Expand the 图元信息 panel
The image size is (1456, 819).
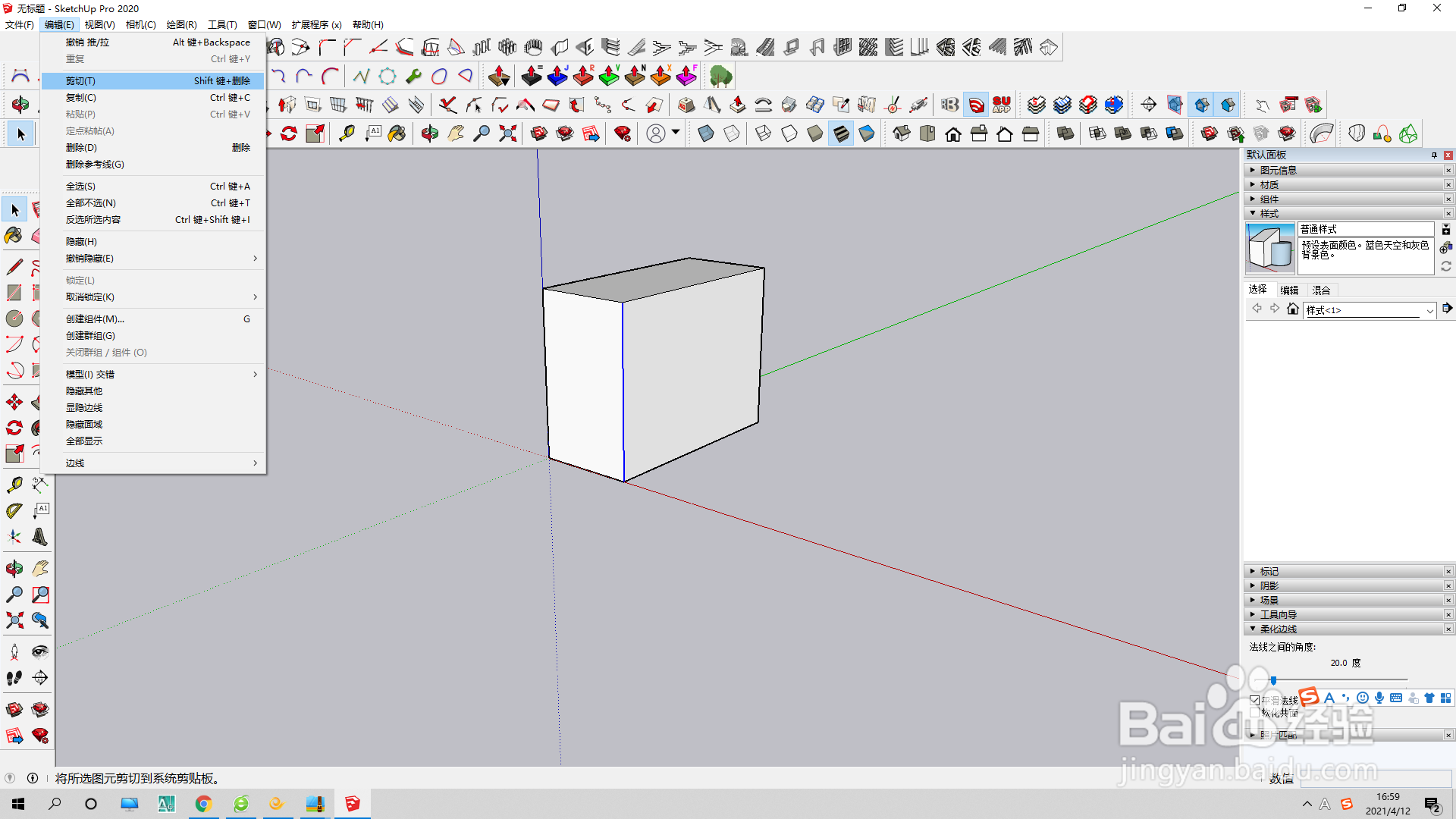[1278, 170]
